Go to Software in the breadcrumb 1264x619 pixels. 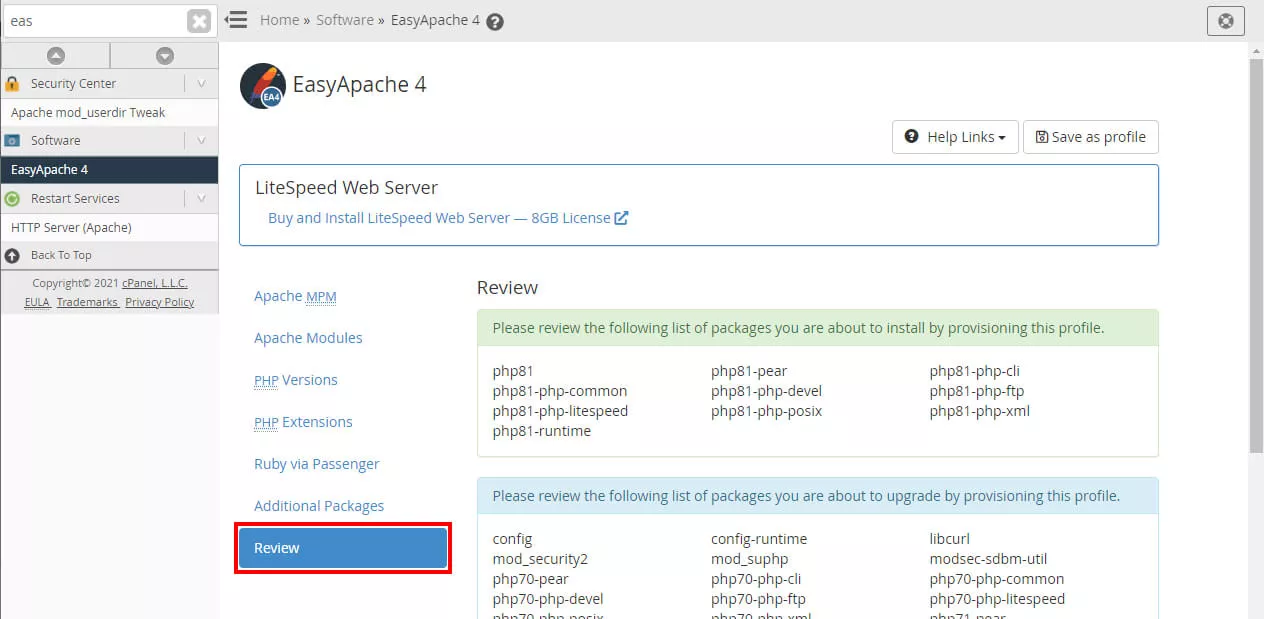click(x=345, y=20)
